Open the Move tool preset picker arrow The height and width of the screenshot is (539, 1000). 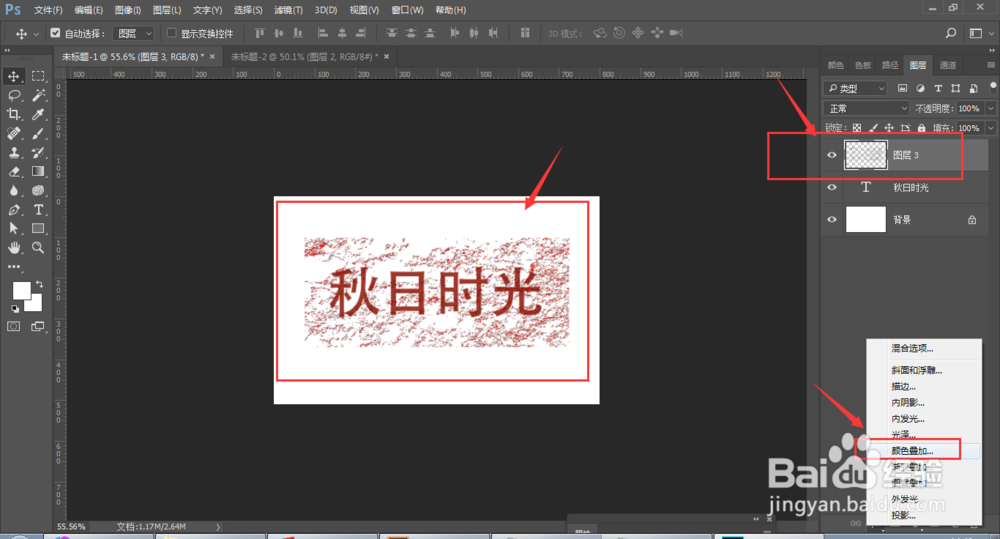point(36,34)
